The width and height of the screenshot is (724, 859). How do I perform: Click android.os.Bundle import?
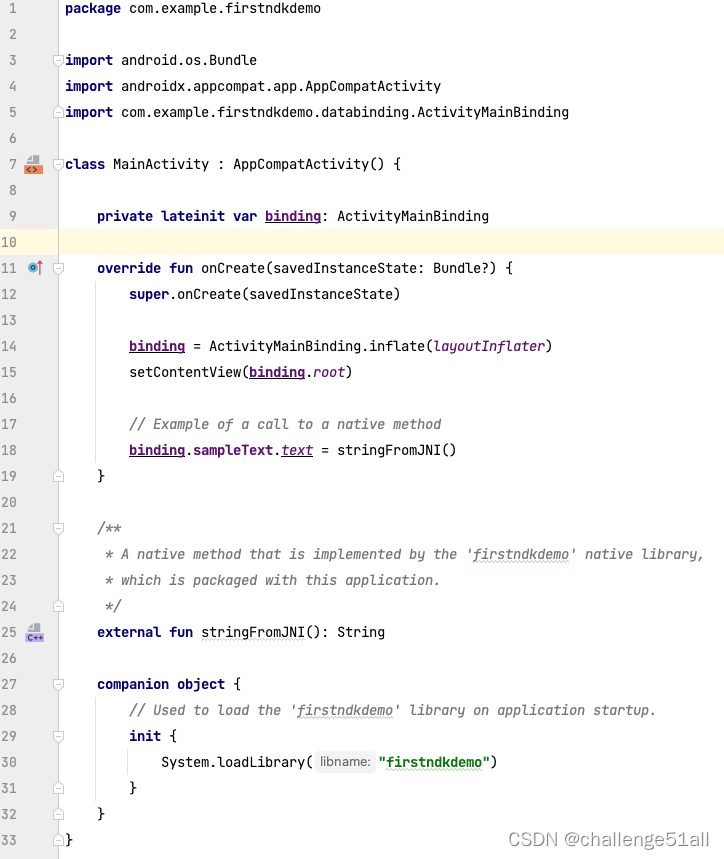[189, 60]
